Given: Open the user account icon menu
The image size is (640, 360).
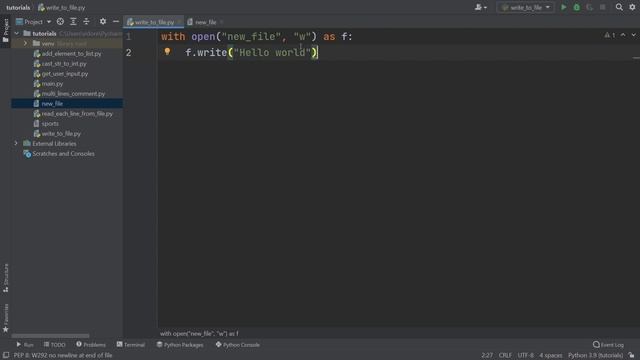Looking at the screenshot, I should (480, 7).
